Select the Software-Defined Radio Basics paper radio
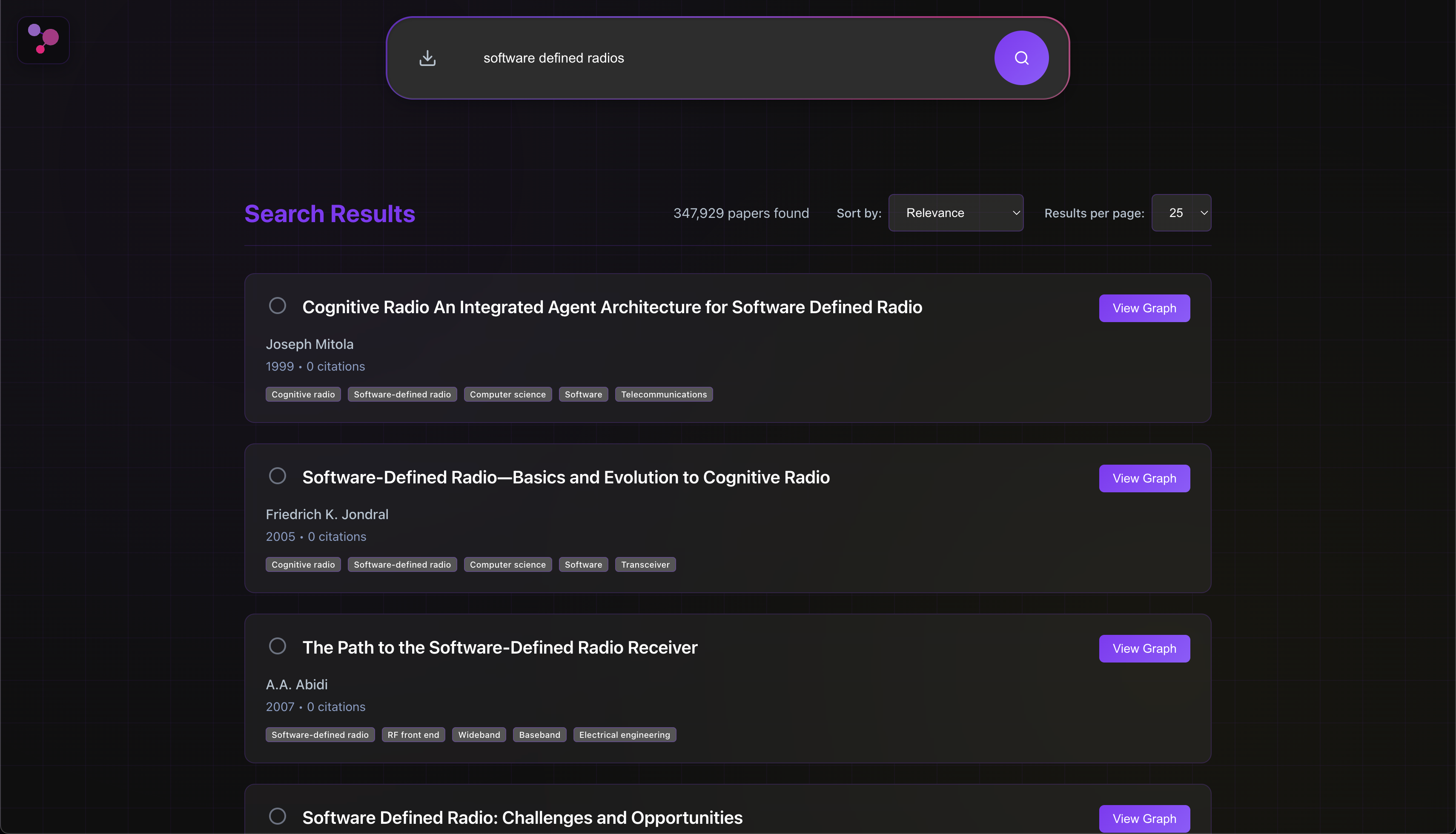The image size is (1456, 834). tap(277, 476)
